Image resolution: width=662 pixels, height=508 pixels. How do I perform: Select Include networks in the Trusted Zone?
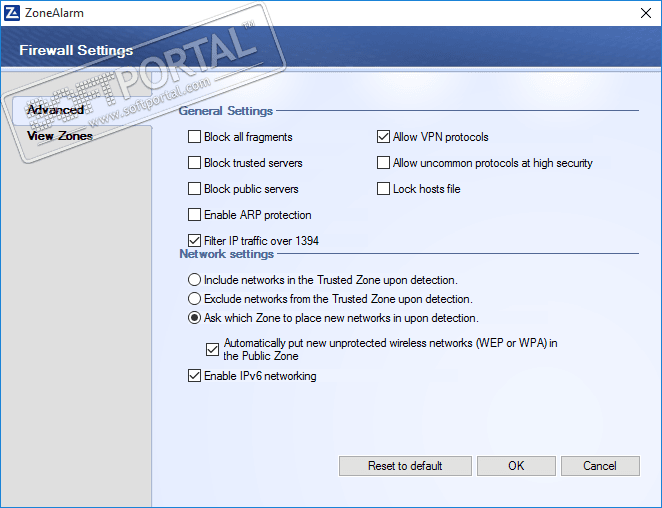(195, 280)
